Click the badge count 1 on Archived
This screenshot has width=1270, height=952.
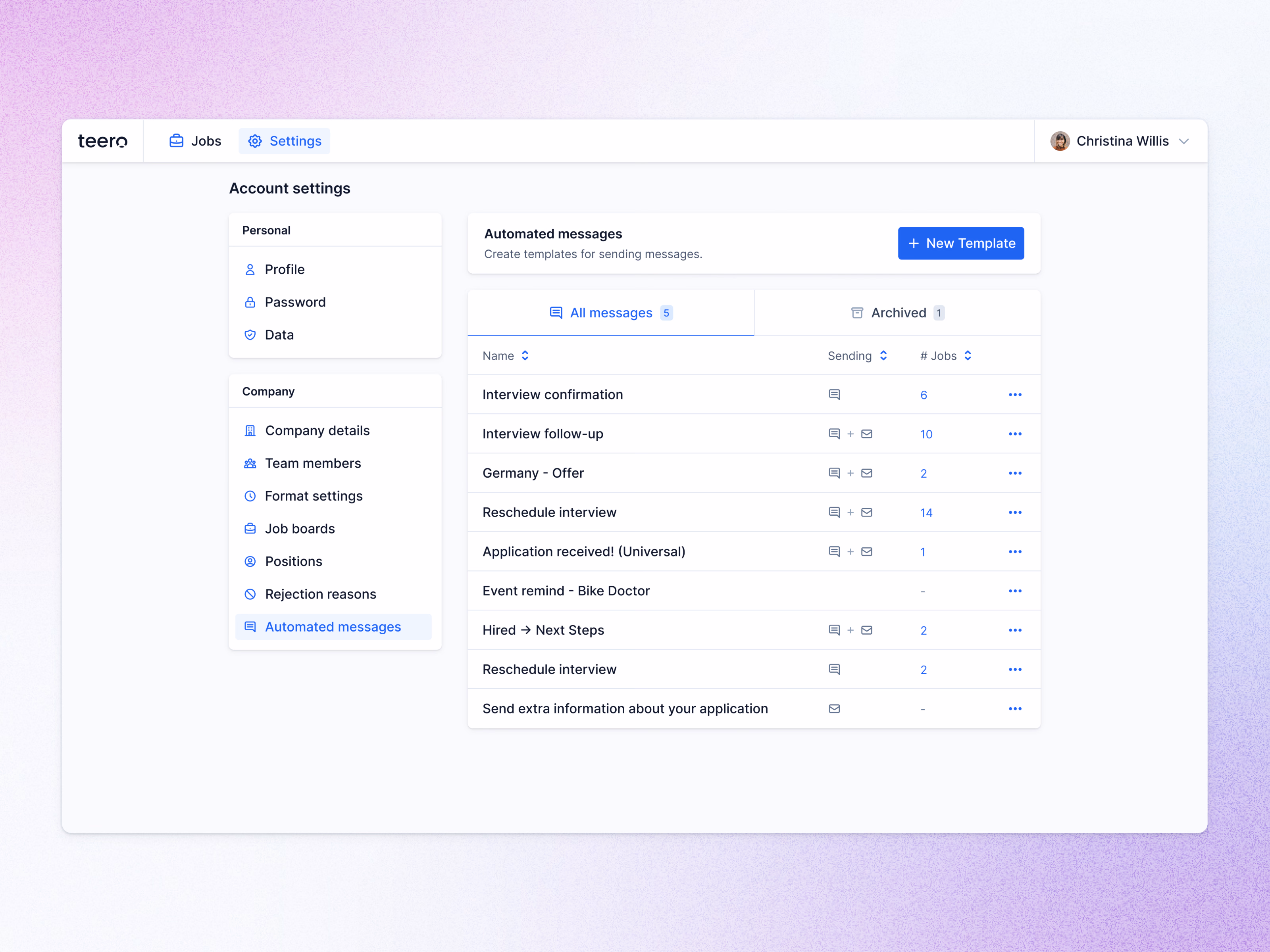point(939,313)
